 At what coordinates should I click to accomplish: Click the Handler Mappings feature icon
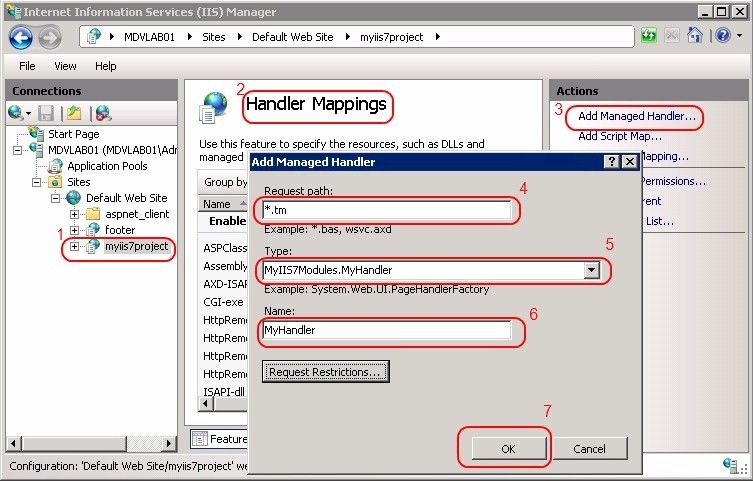pos(213,107)
